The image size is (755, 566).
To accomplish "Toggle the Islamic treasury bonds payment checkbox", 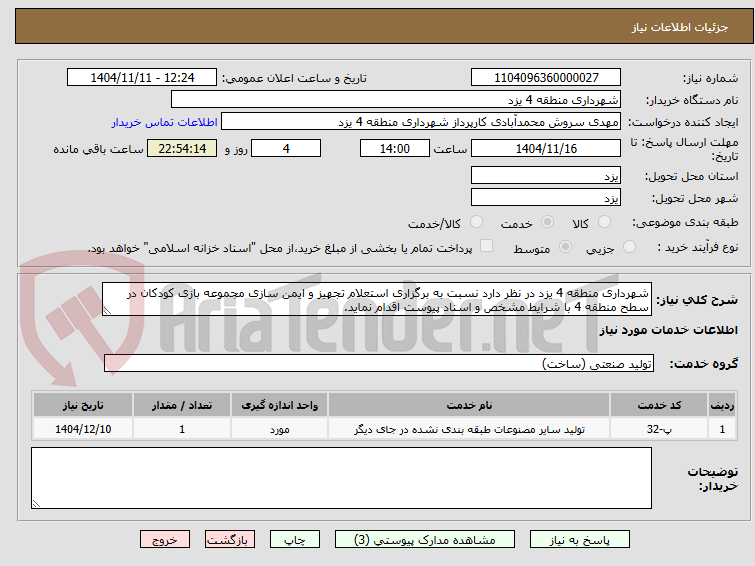I will point(487,246).
